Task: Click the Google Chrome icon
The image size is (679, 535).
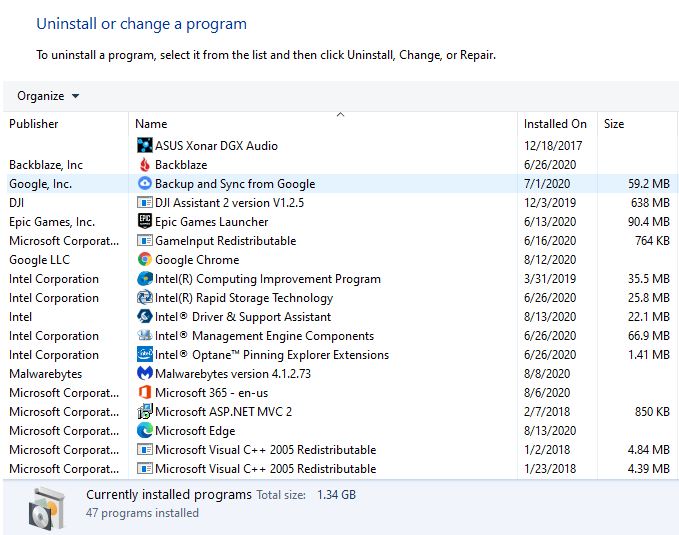Action: click(x=145, y=260)
